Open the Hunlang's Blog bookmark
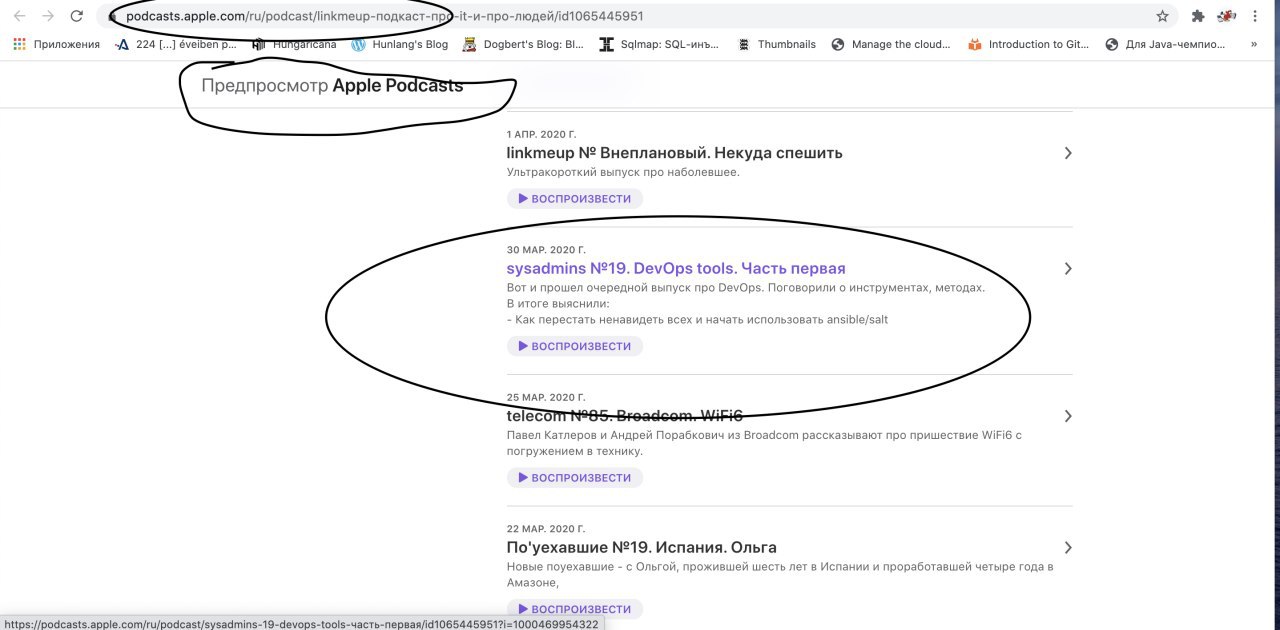The width and height of the screenshot is (1280, 630). point(400,44)
